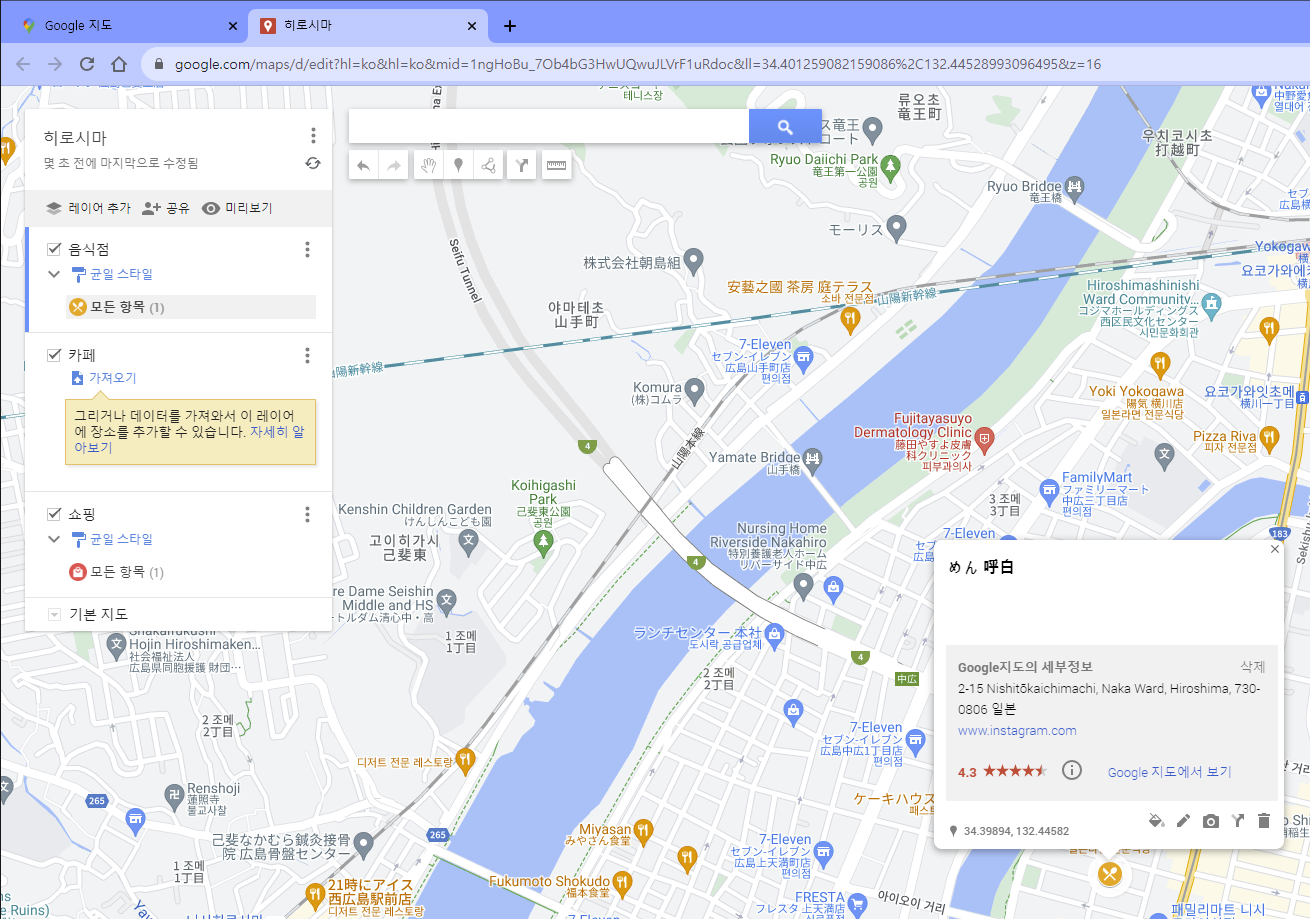
Task: Click the Ryuo Daiichi Park marker
Action: pos(890,165)
